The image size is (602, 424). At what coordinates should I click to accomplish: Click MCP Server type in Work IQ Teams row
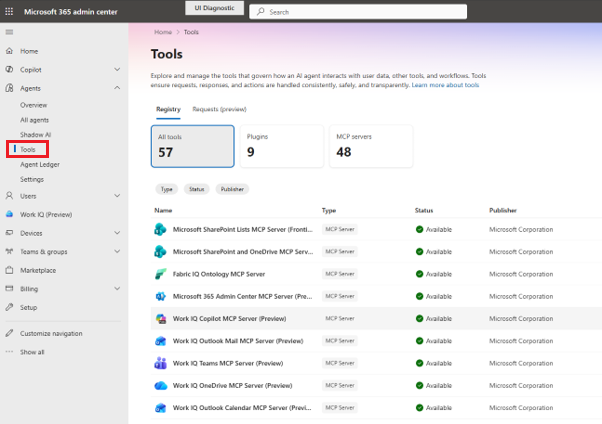click(x=340, y=363)
